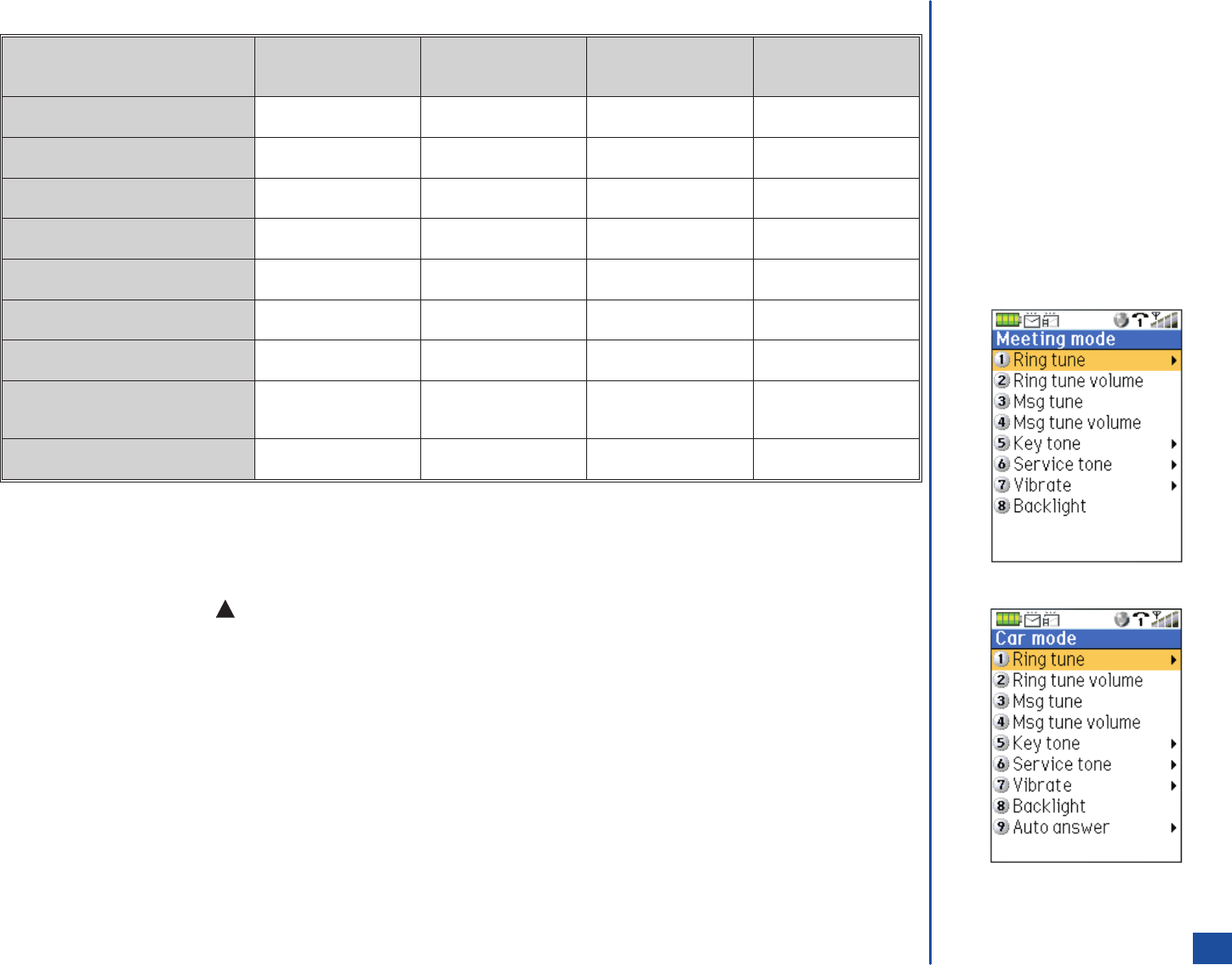Choose Service tone in Meeting mode menu
1232x965 pixels.
coord(1087,465)
